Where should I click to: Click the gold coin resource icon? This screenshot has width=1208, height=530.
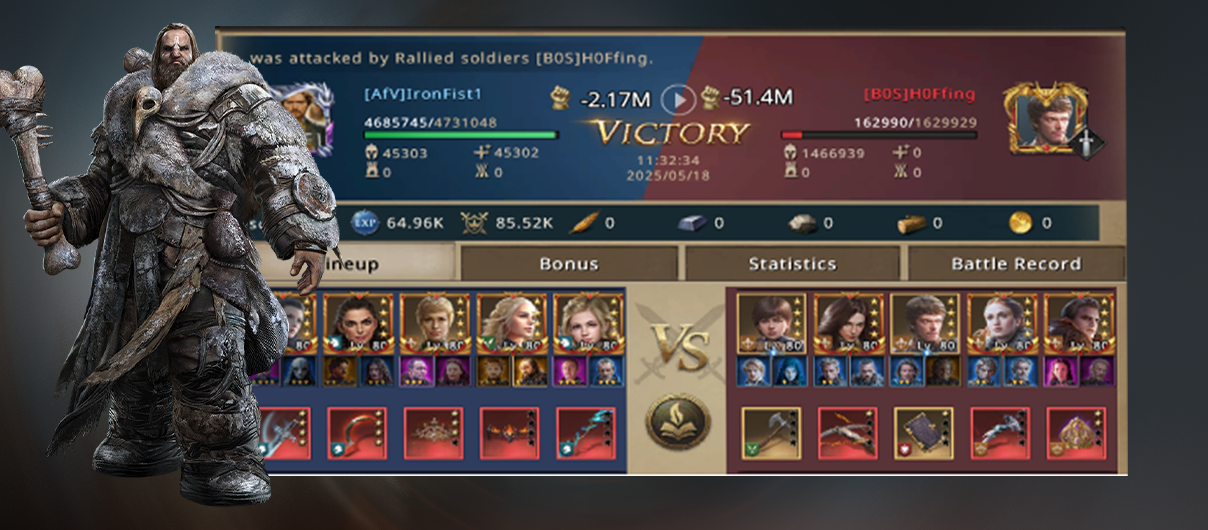pos(1020,223)
